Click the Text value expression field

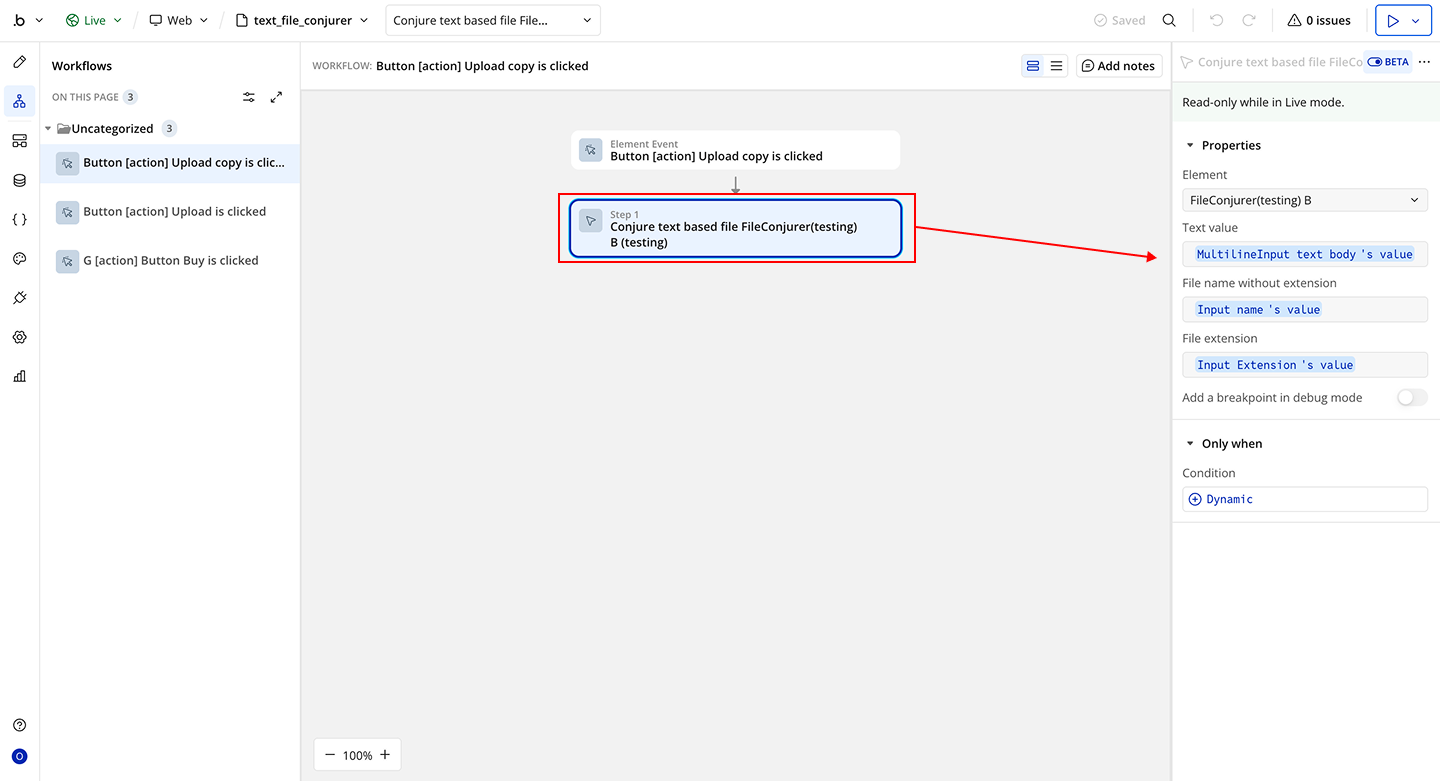1305,254
